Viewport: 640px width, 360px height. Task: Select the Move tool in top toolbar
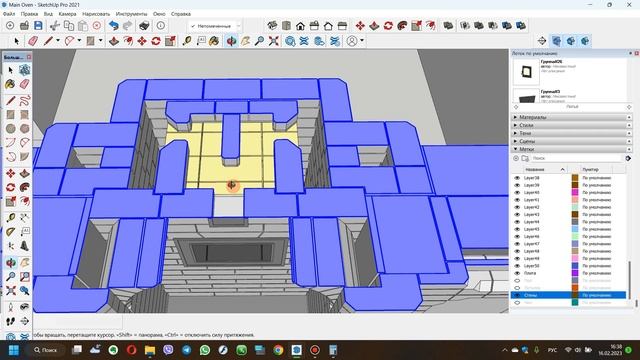click(x=142, y=41)
